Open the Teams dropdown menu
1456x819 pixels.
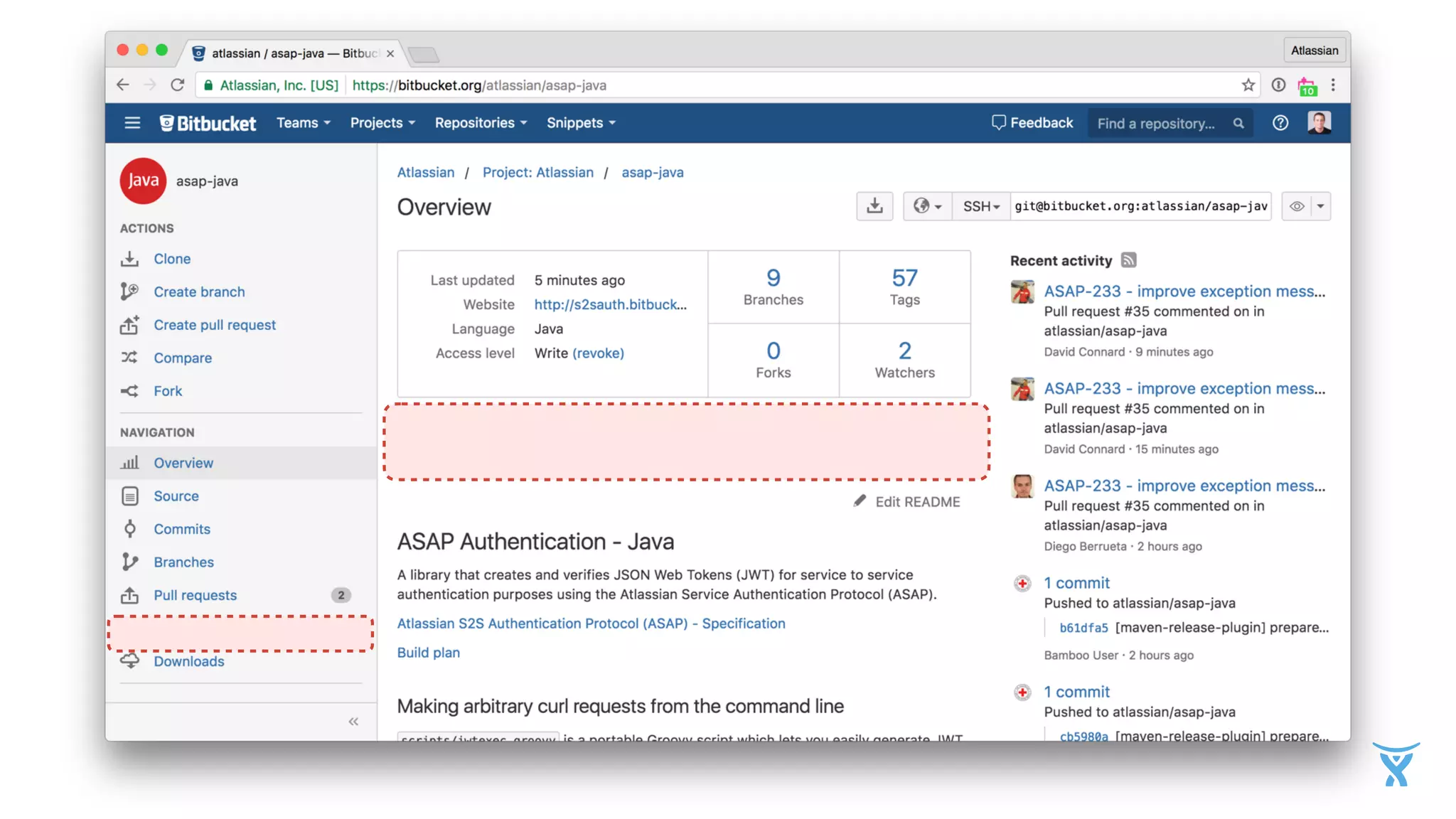coord(304,123)
